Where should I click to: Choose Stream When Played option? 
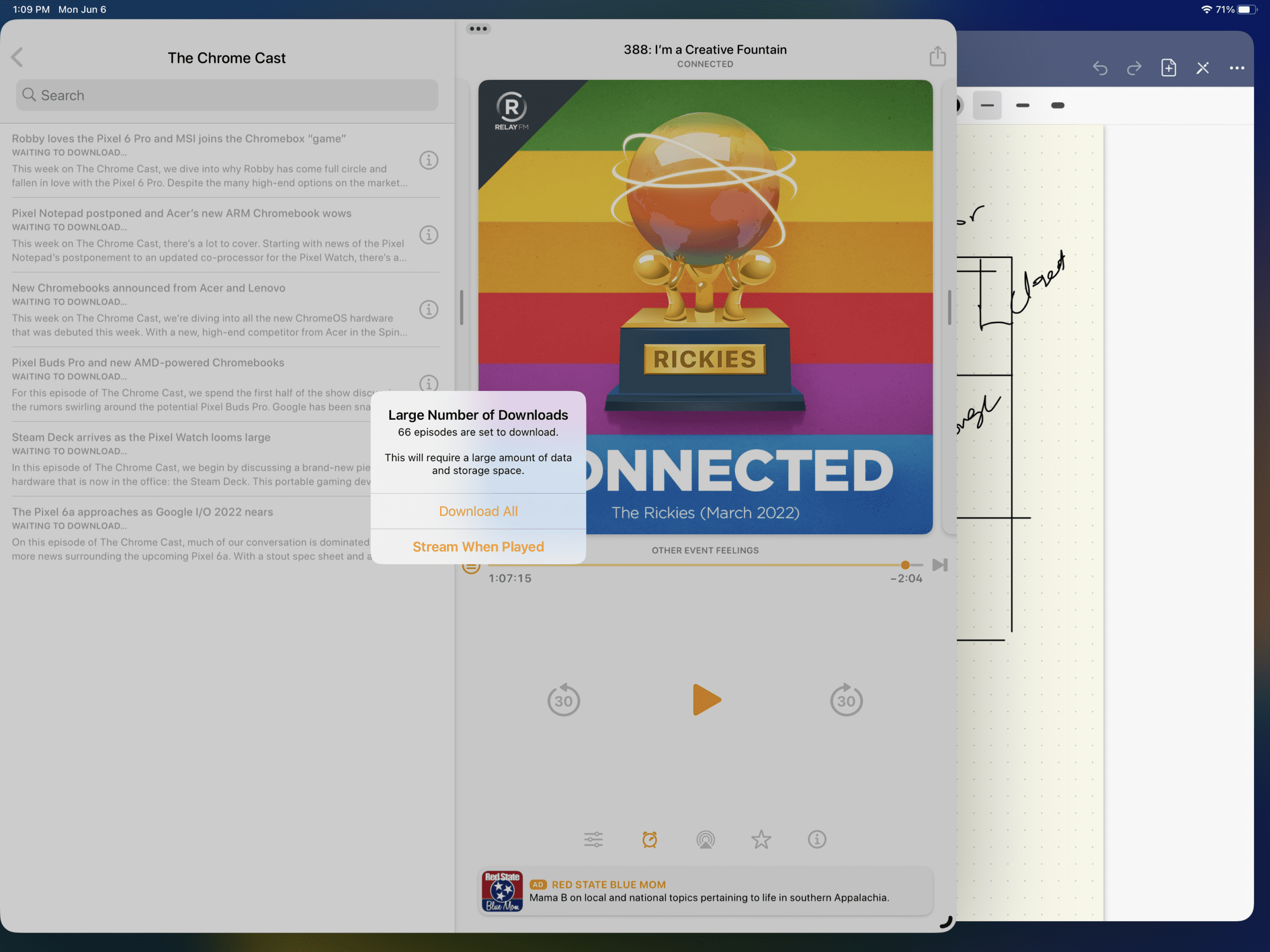coord(478,547)
